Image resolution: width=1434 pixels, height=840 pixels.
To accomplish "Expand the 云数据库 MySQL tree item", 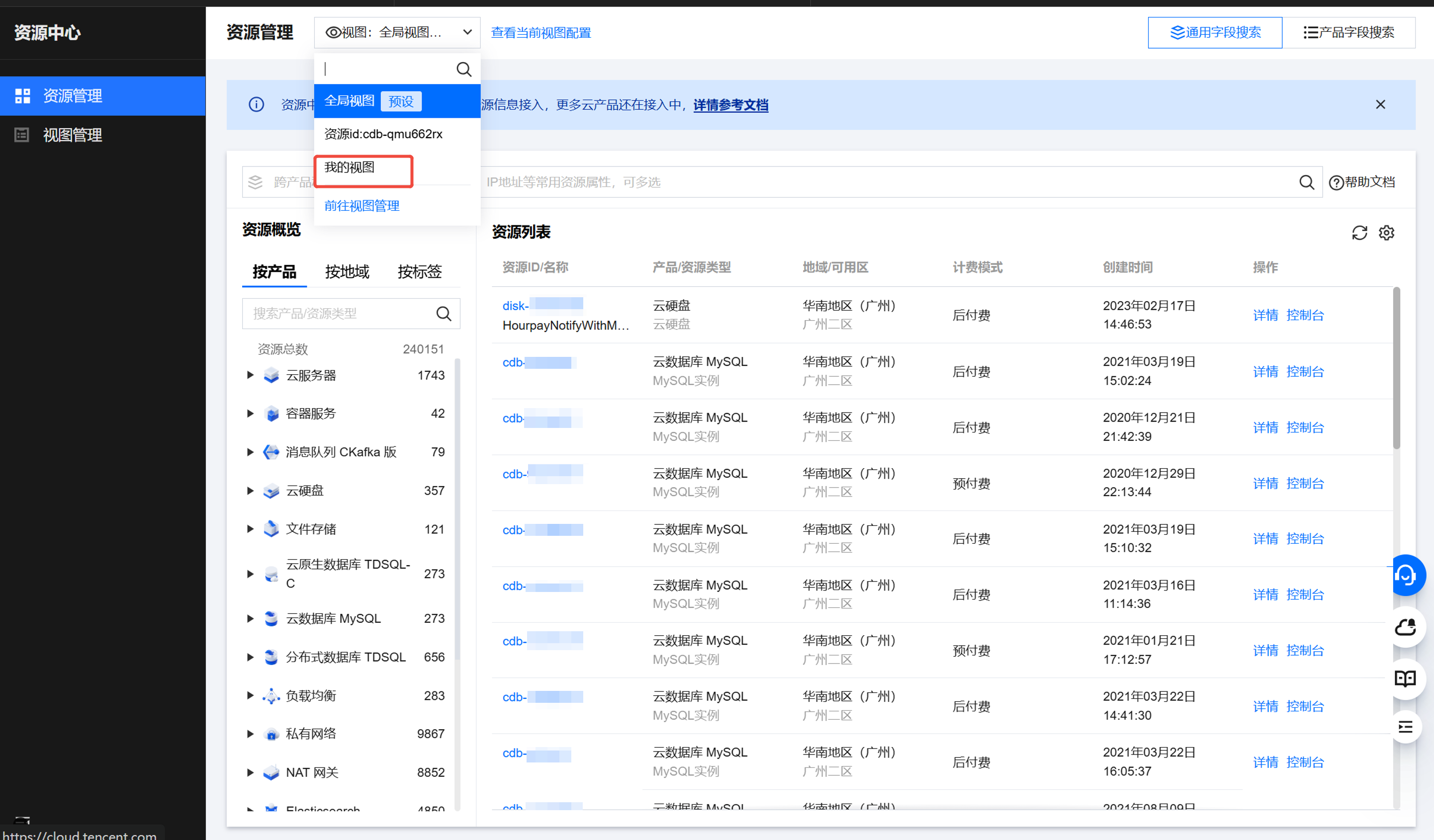I will pos(250,618).
